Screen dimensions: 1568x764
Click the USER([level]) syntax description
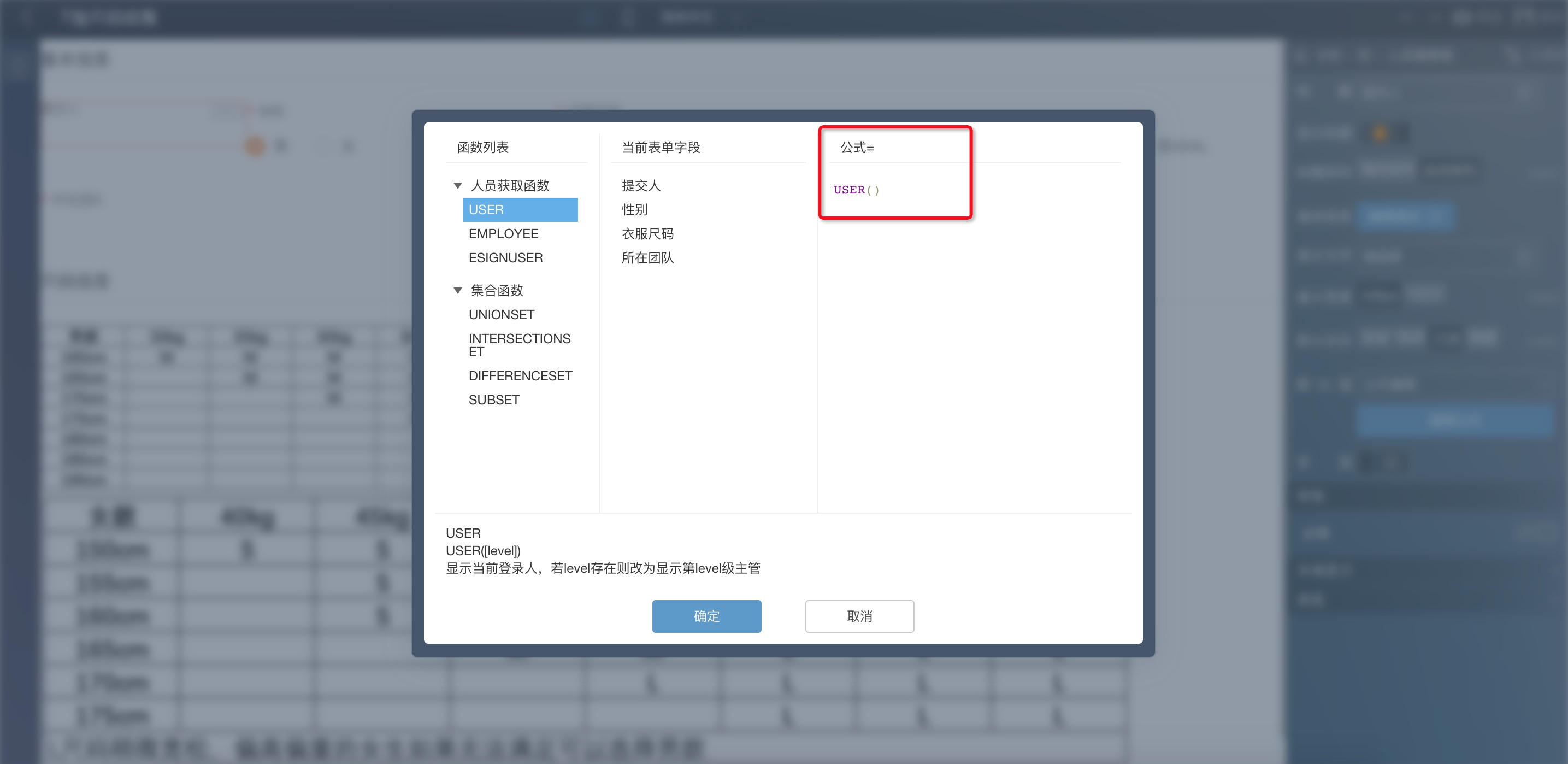[x=483, y=551]
